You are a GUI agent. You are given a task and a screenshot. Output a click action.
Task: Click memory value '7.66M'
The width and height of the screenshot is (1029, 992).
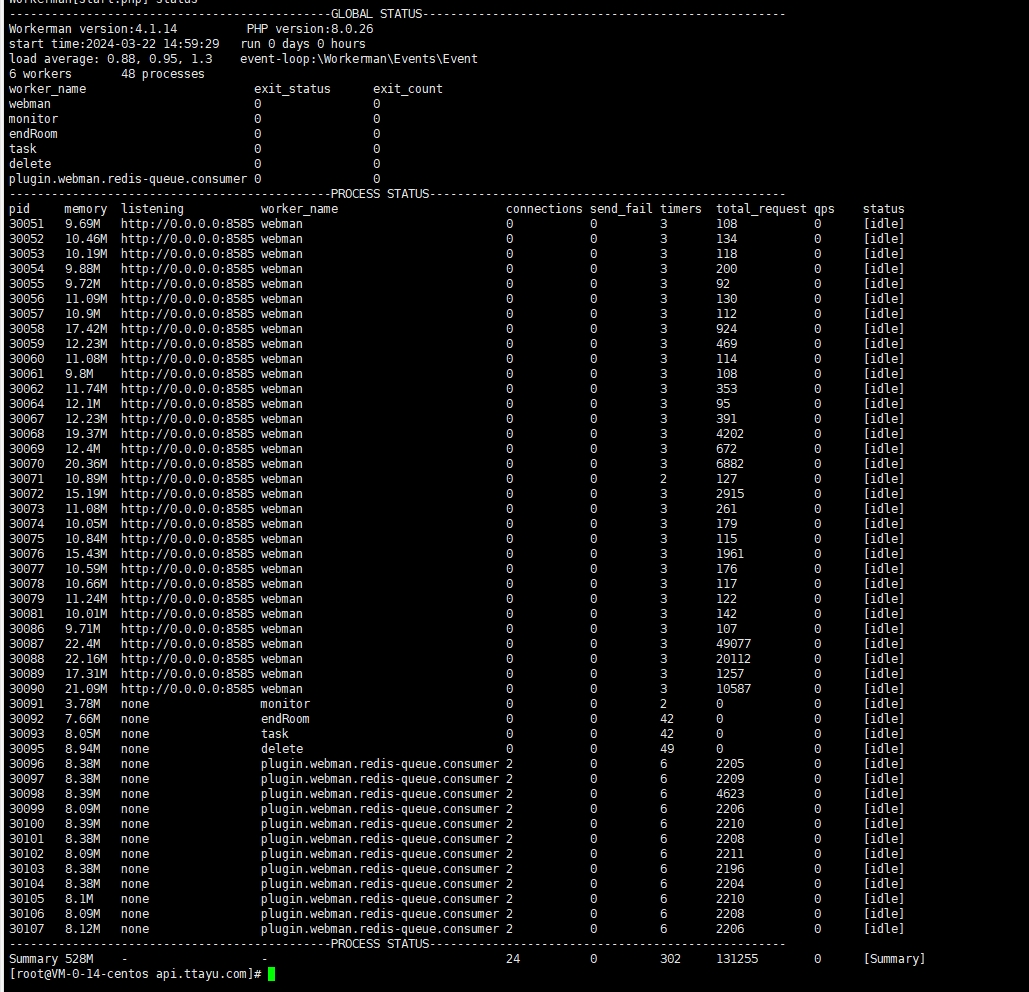pos(82,719)
